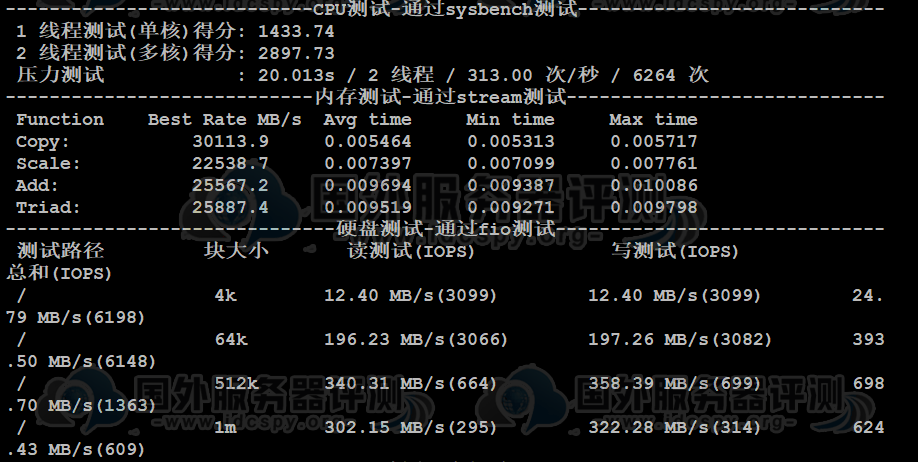Viewport: 918px width, 462px height.
Task: Click Copy max time 0.005717
Action: tap(653, 141)
